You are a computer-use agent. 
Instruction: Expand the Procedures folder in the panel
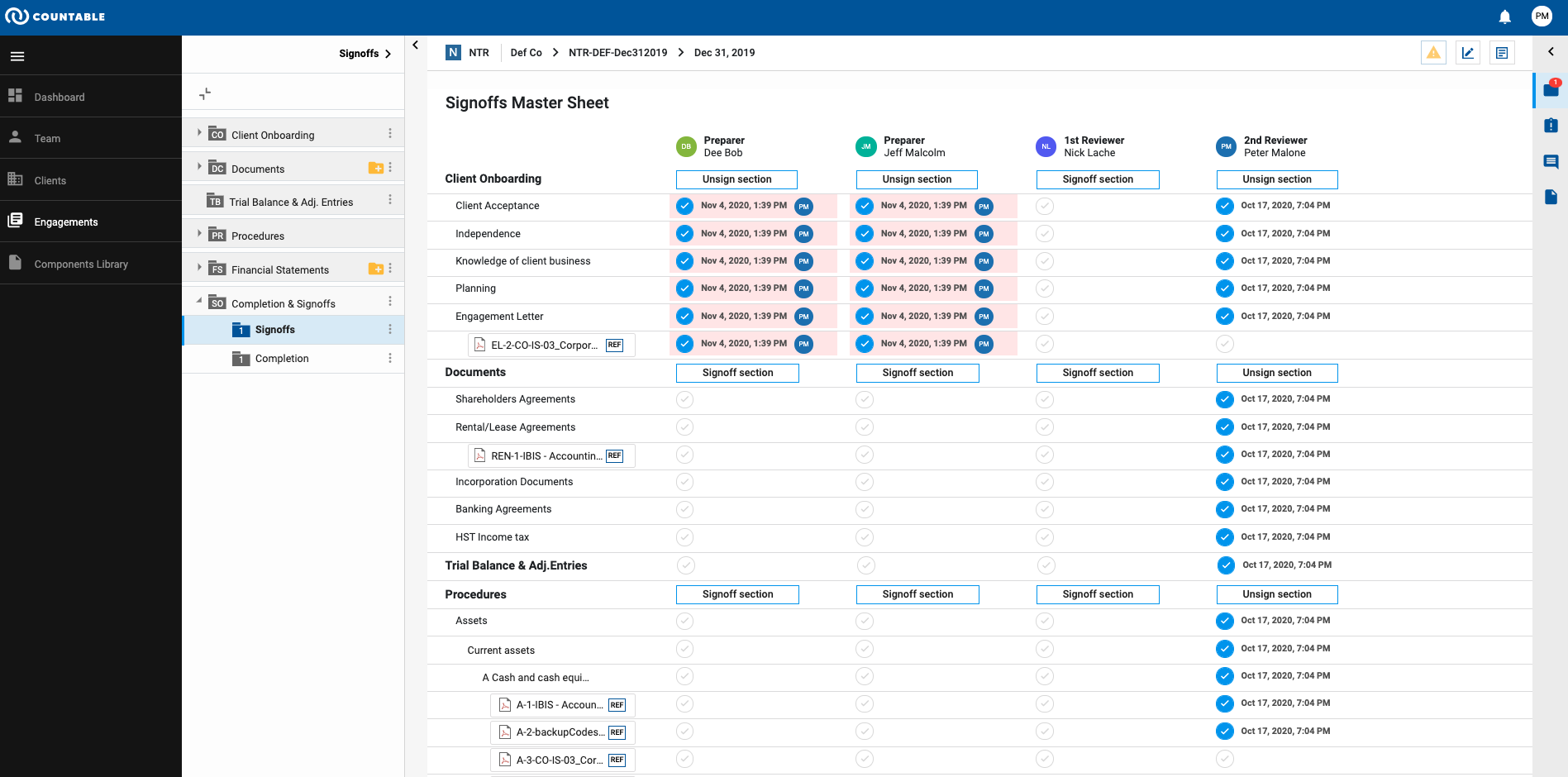(198, 235)
